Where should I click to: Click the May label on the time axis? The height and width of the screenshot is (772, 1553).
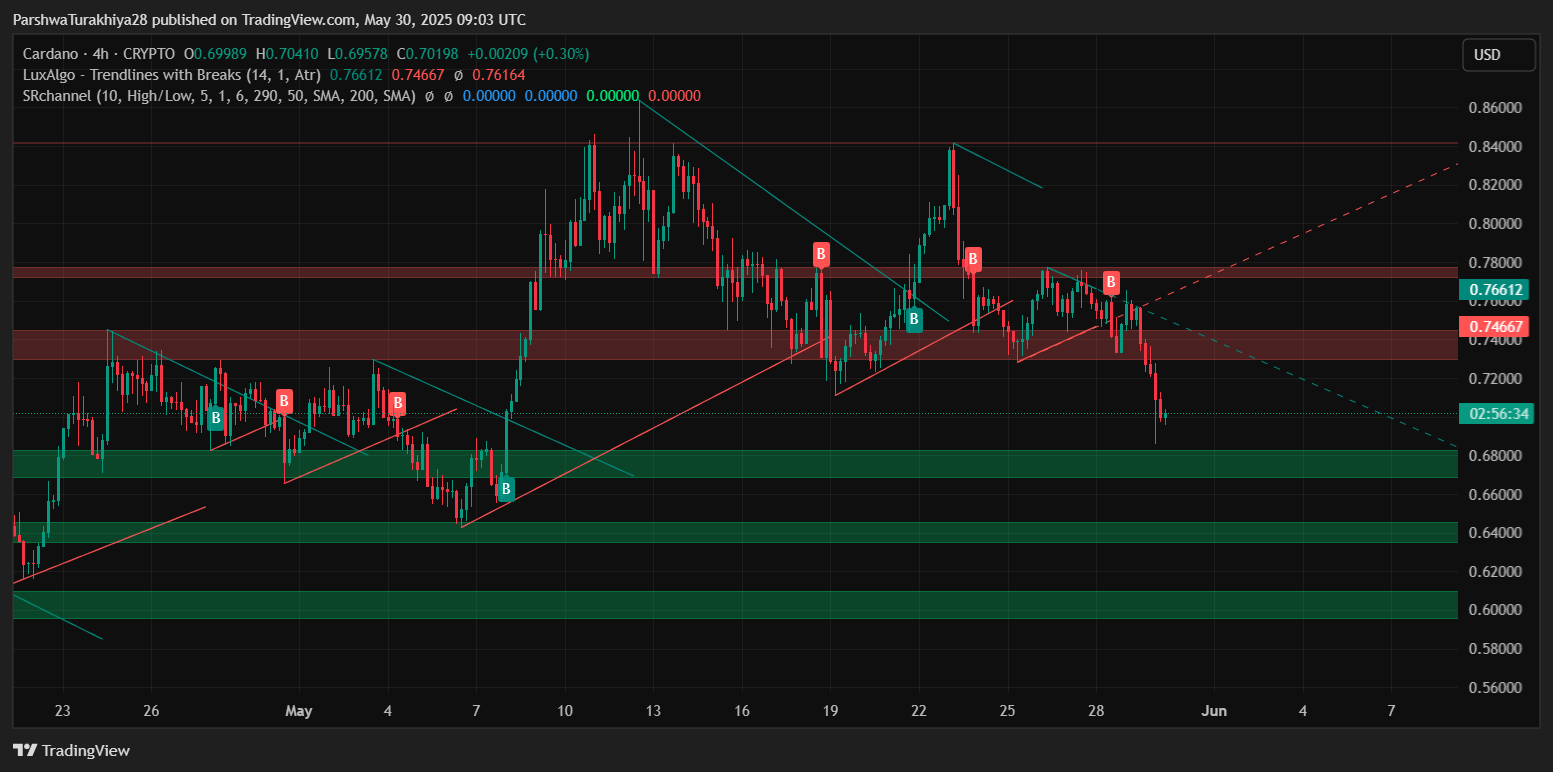(299, 711)
